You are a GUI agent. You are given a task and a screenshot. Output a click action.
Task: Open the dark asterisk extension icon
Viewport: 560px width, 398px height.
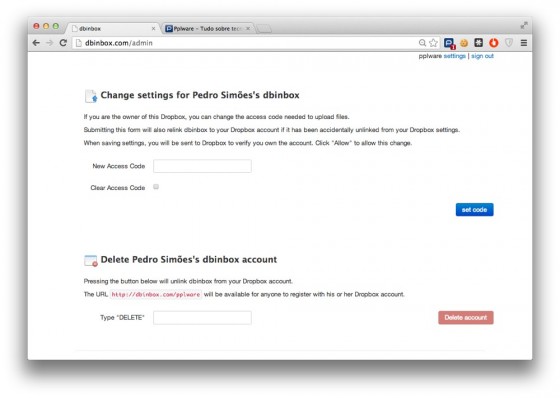[479, 43]
